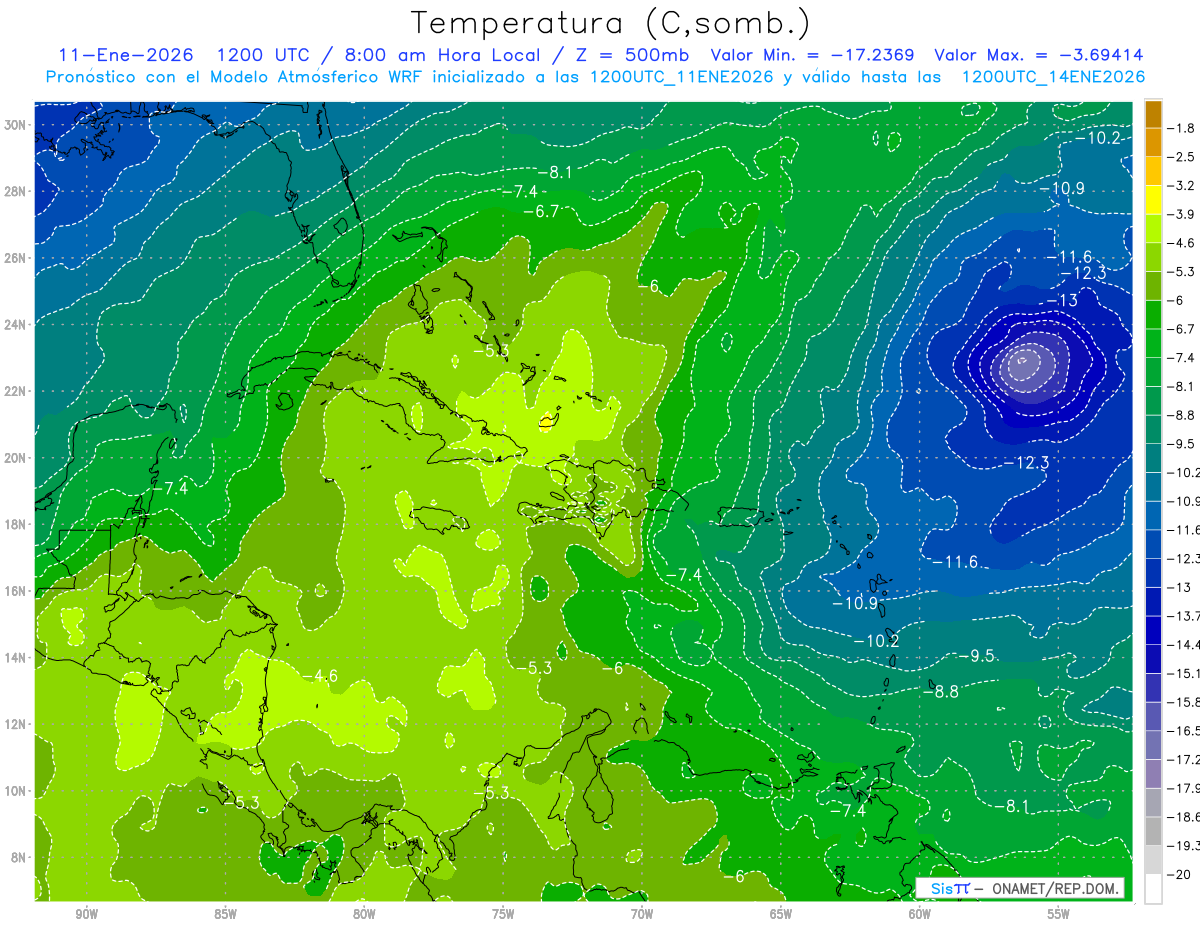
Task: Click the -2.5 value in the color legend
Action: click(x=1181, y=157)
